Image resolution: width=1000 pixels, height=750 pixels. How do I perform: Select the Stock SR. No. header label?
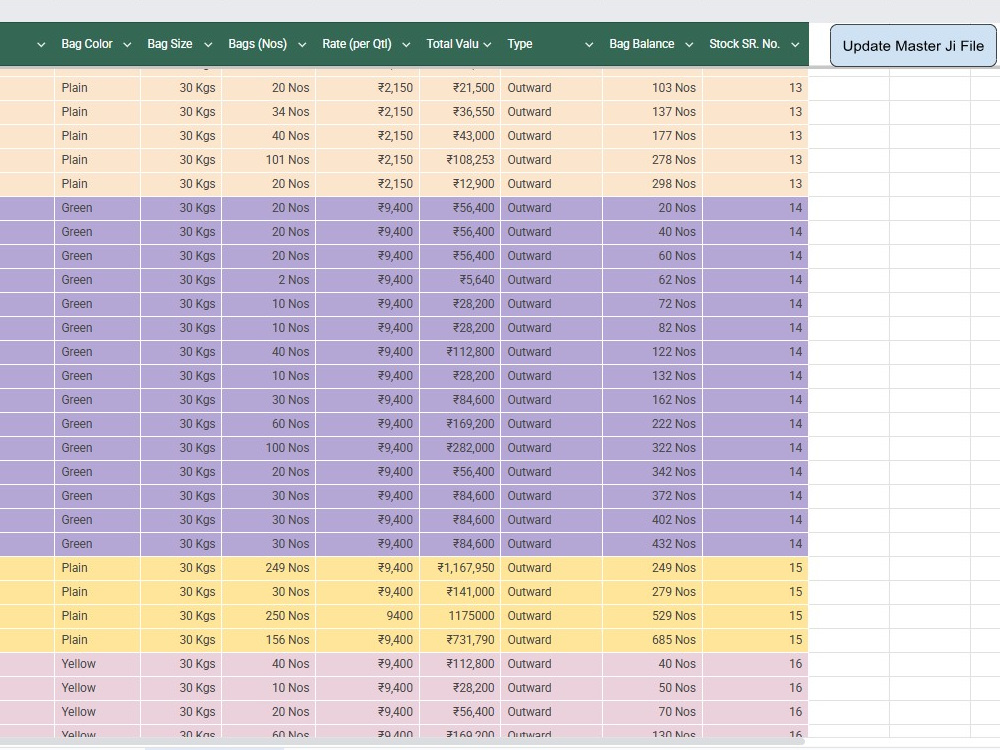[x=744, y=44]
